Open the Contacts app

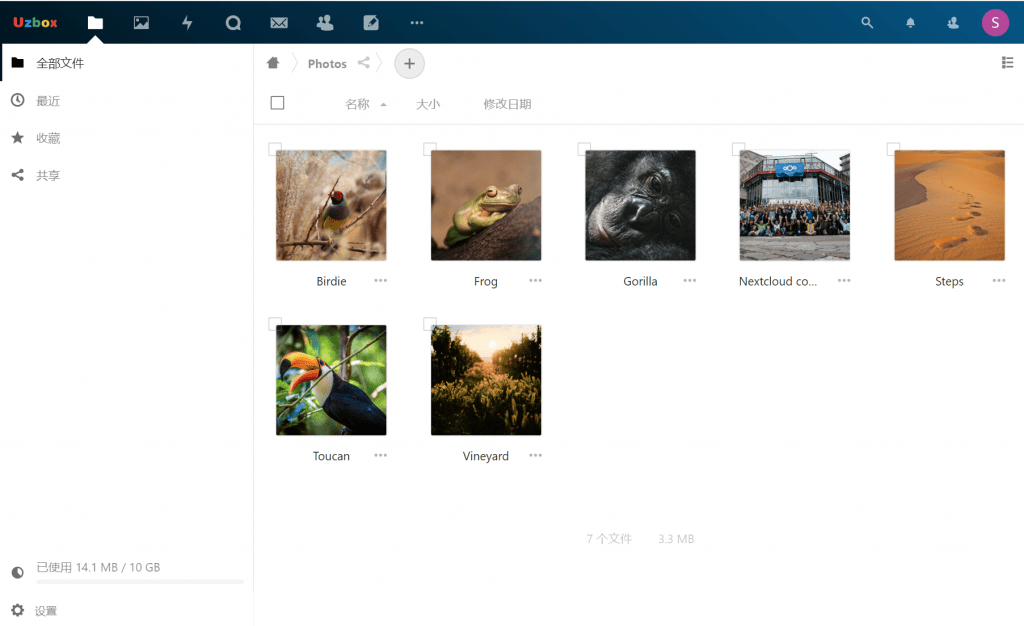pyautogui.click(x=324, y=22)
